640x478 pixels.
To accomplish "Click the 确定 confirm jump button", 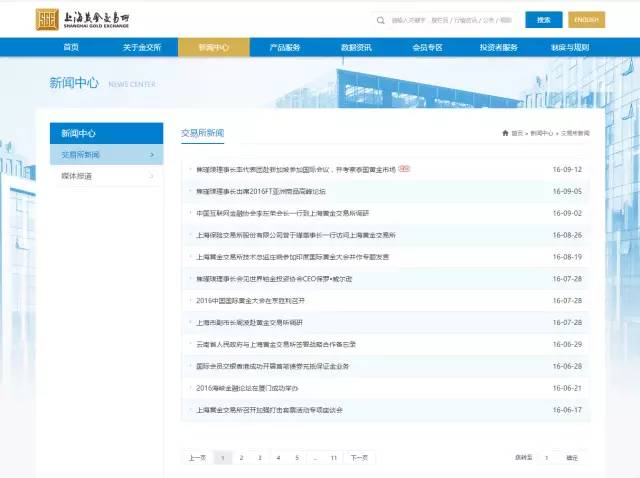I will [572, 458].
